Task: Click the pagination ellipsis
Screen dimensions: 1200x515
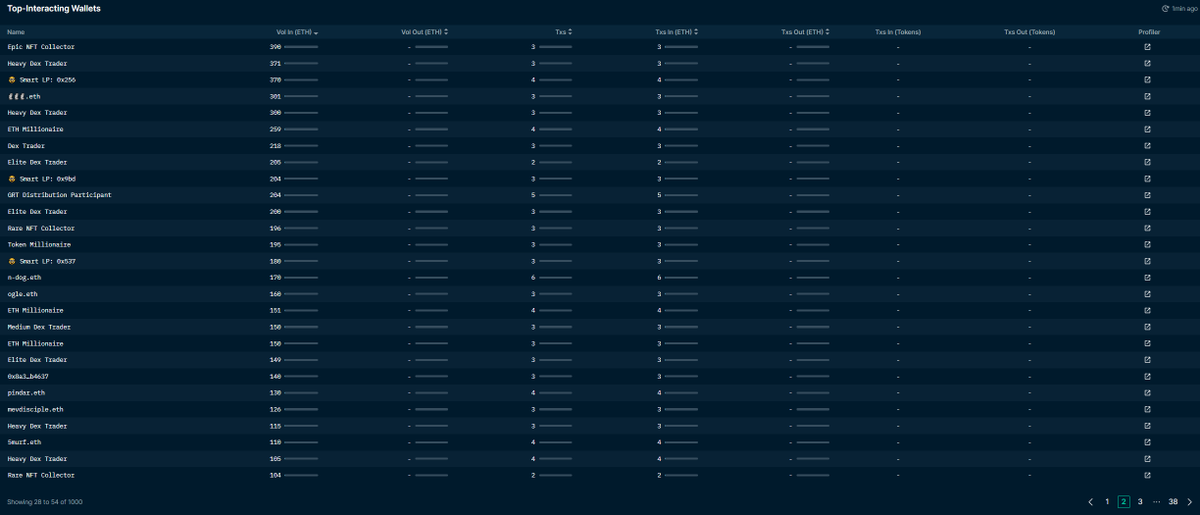Action: [x=1156, y=501]
